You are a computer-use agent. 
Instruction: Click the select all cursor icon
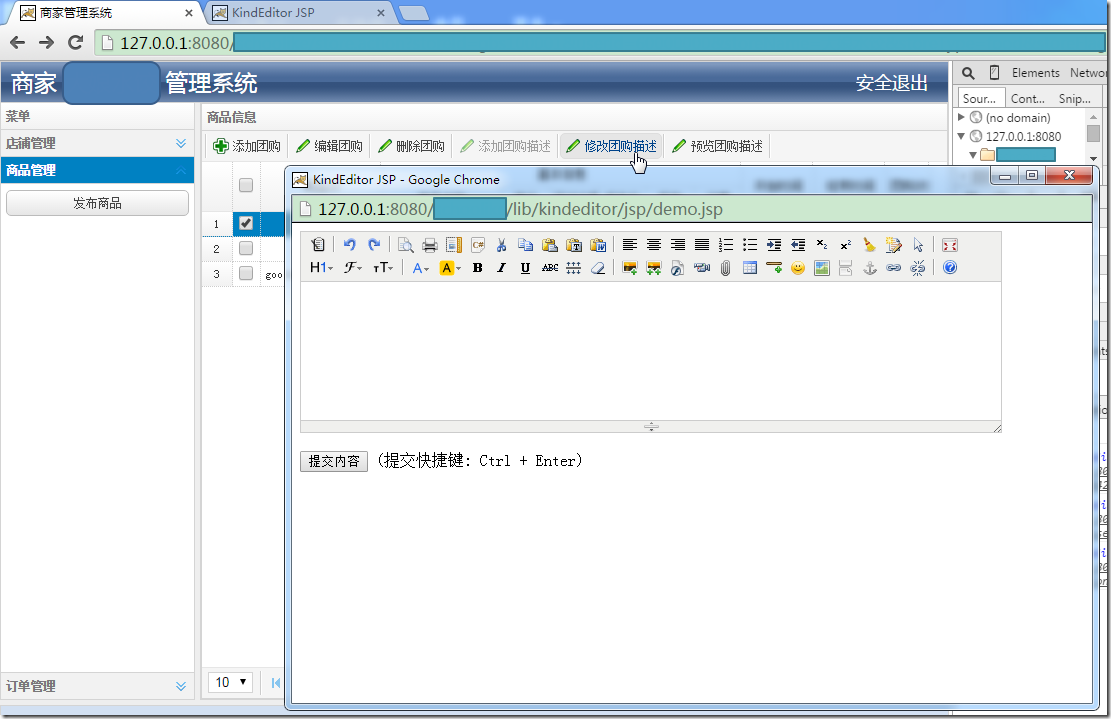918,245
